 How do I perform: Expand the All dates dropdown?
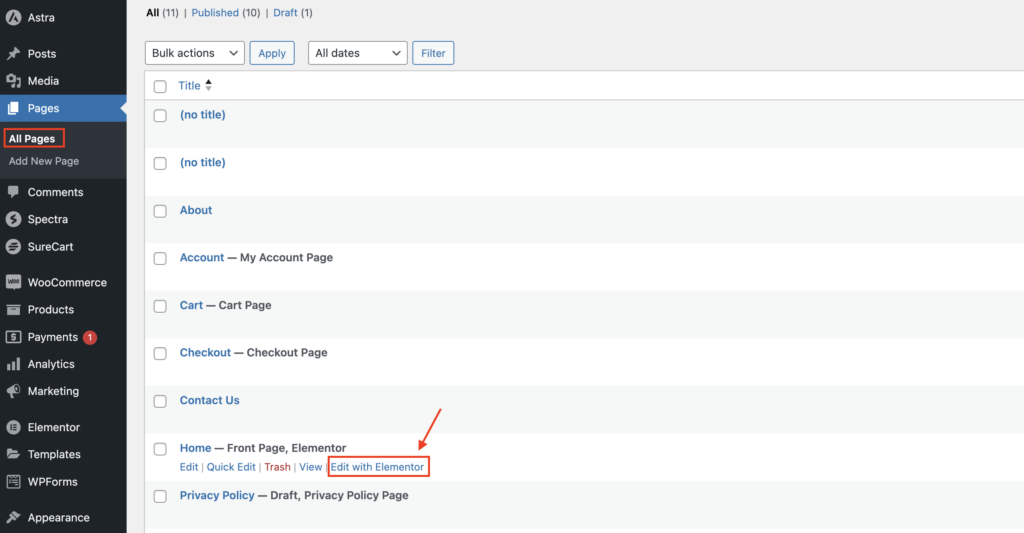[x=358, y=53]
